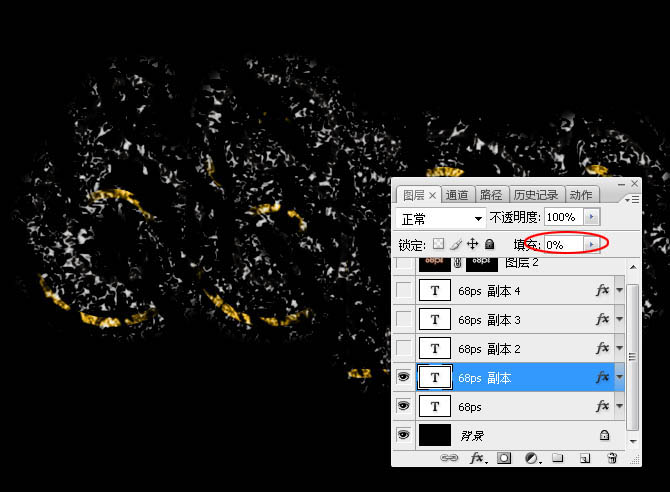Create a new group folder
This screenshot has height=492, width=670.
(557, 458)
